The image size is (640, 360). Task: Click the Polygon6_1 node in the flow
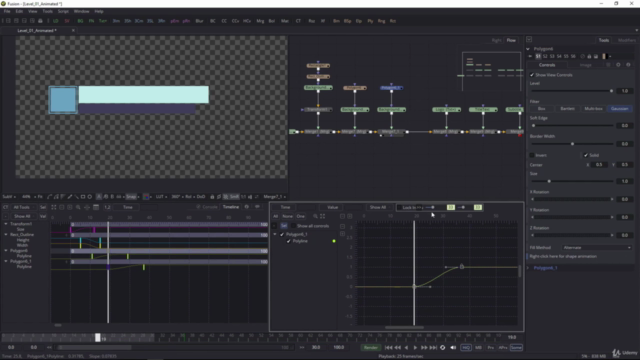(391, 88)
